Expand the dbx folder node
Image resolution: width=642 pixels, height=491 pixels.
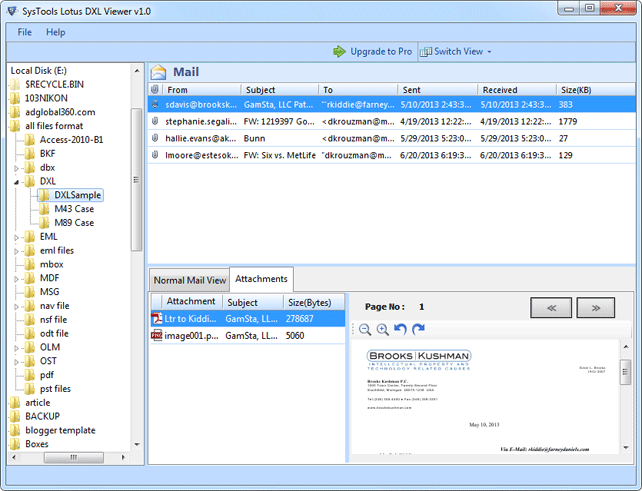coord(16,168)
